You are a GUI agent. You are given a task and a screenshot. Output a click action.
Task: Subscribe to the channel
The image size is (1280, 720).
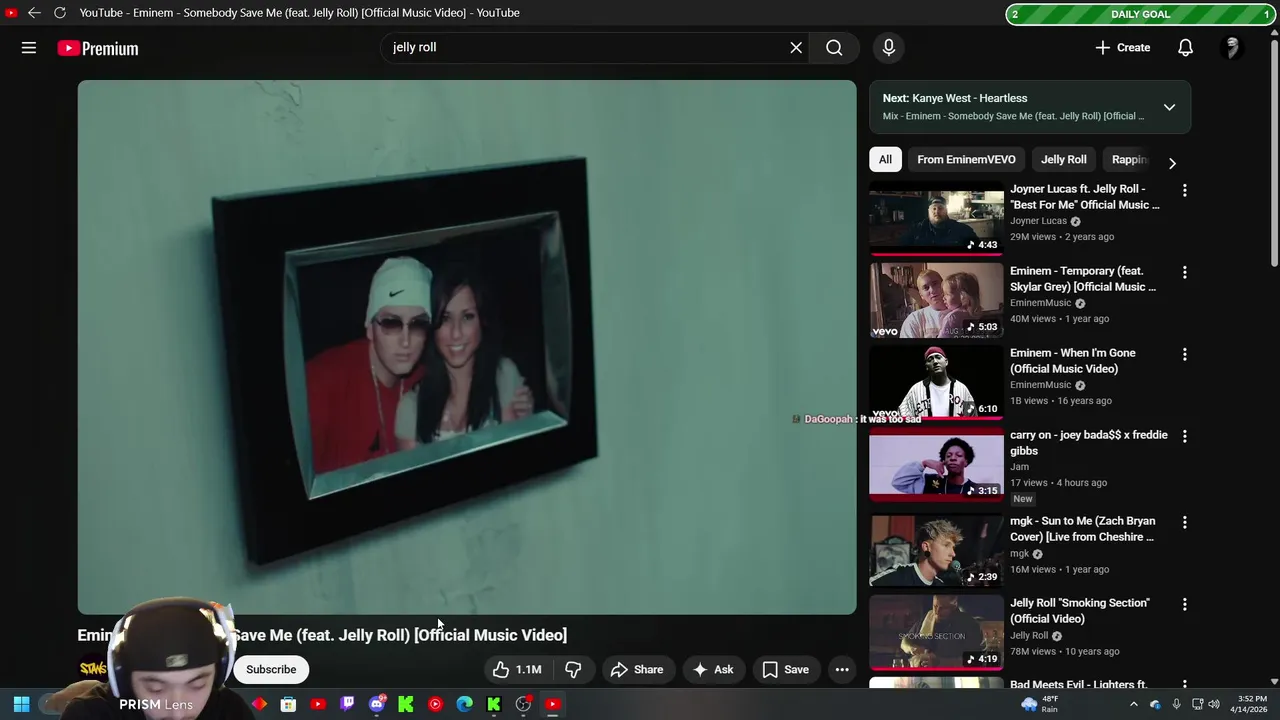click(x=271, y=670)
